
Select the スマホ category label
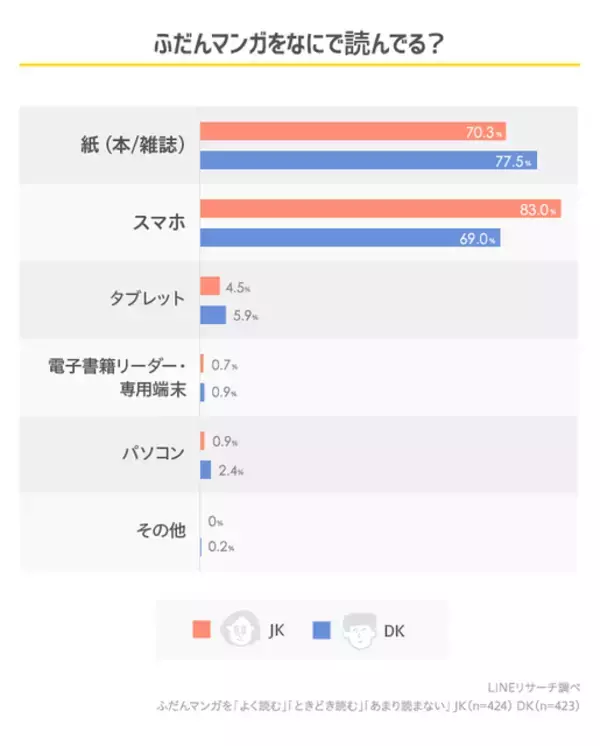point(159,223)
